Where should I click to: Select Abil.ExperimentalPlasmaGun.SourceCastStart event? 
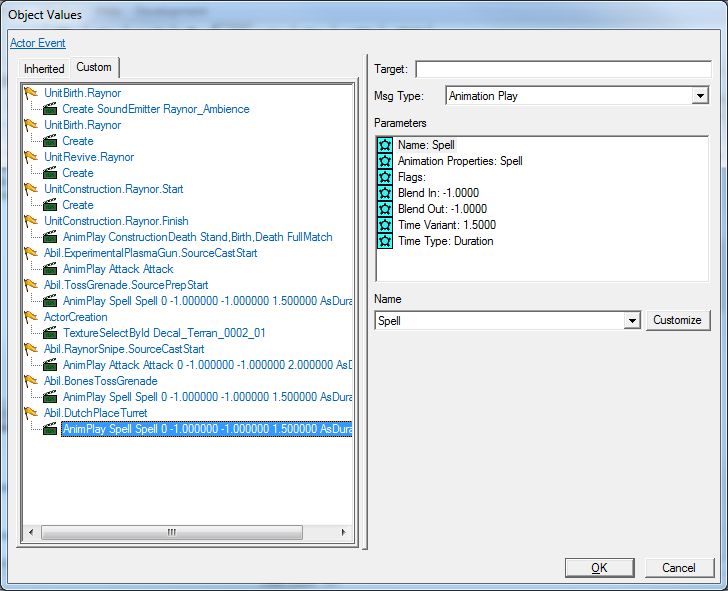point(150,253)
